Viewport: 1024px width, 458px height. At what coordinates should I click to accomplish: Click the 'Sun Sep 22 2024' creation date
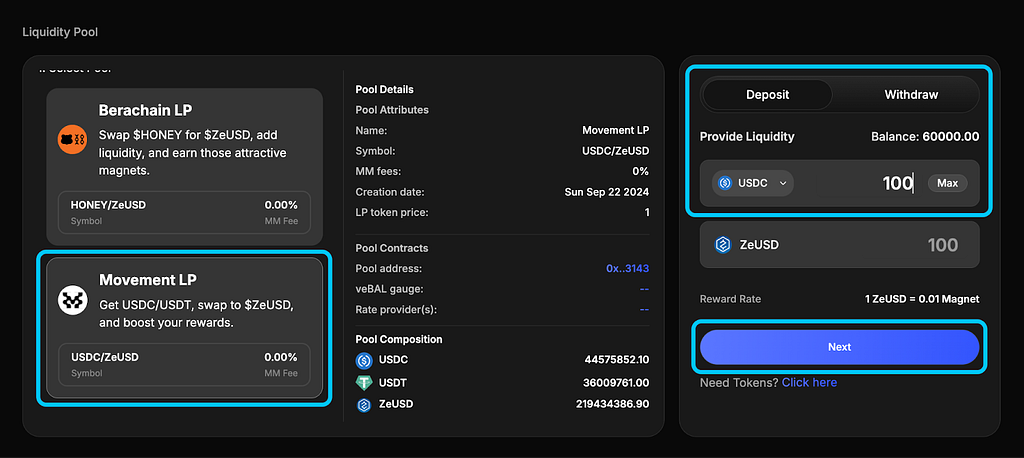(x=607, y=192)
